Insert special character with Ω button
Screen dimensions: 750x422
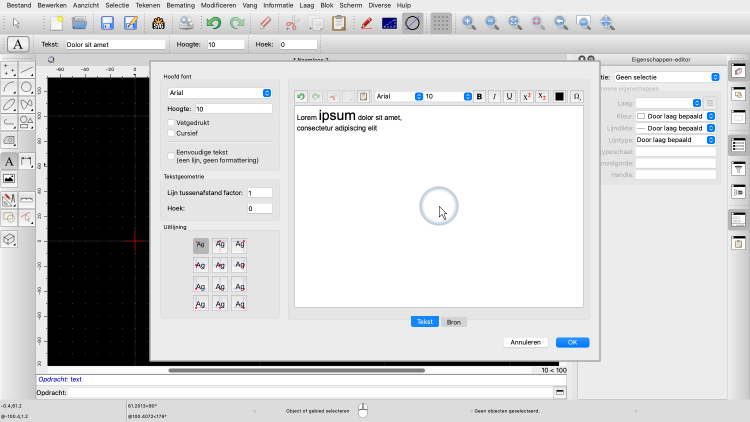pos(576,97)
